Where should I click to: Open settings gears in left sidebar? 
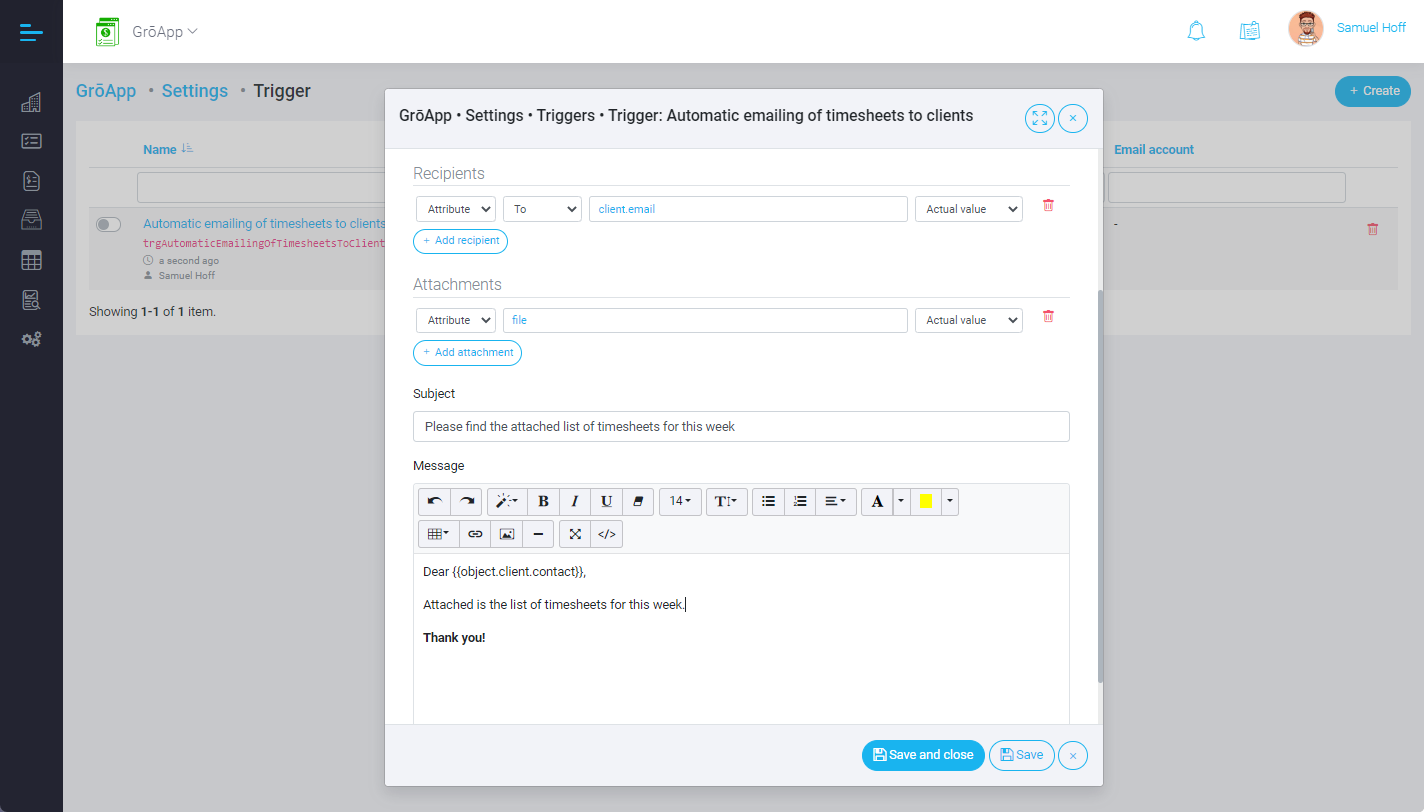[31, 339]
